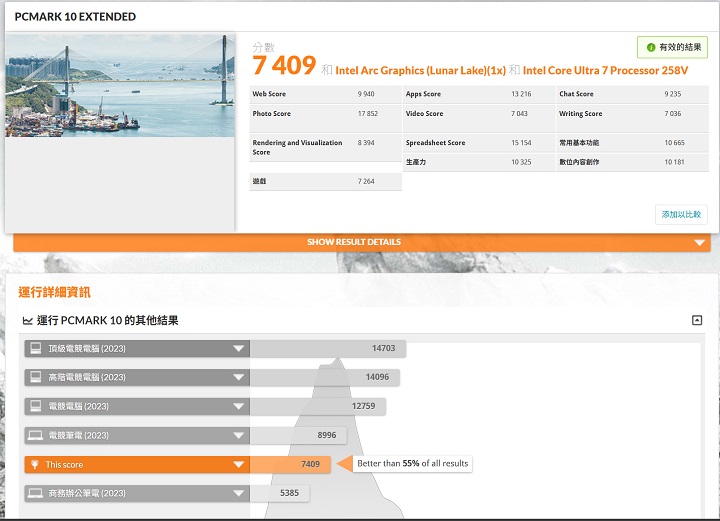
Task: Click the desktop icon beside 電競電腦 (2023)
Action: point(35,407)
